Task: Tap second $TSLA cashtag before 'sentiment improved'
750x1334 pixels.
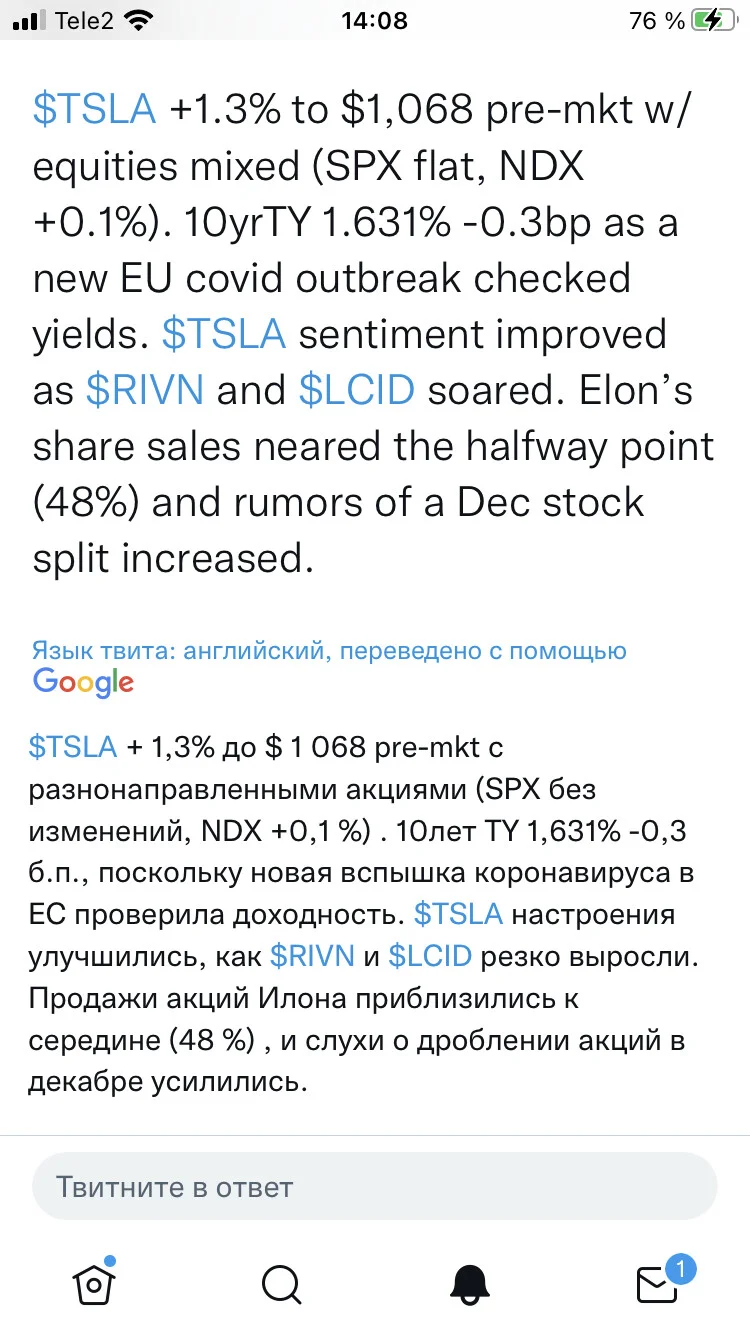Action: click(x=224, y=334)
